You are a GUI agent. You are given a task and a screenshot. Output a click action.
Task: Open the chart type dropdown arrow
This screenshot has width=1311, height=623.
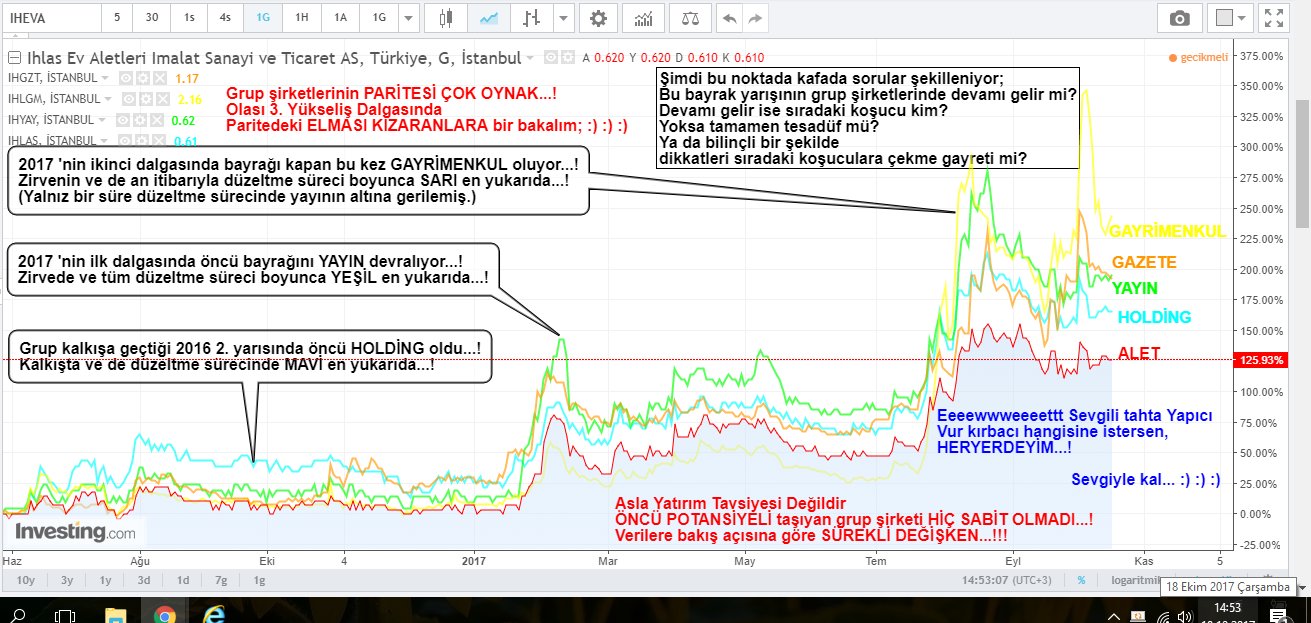(564, 17)
